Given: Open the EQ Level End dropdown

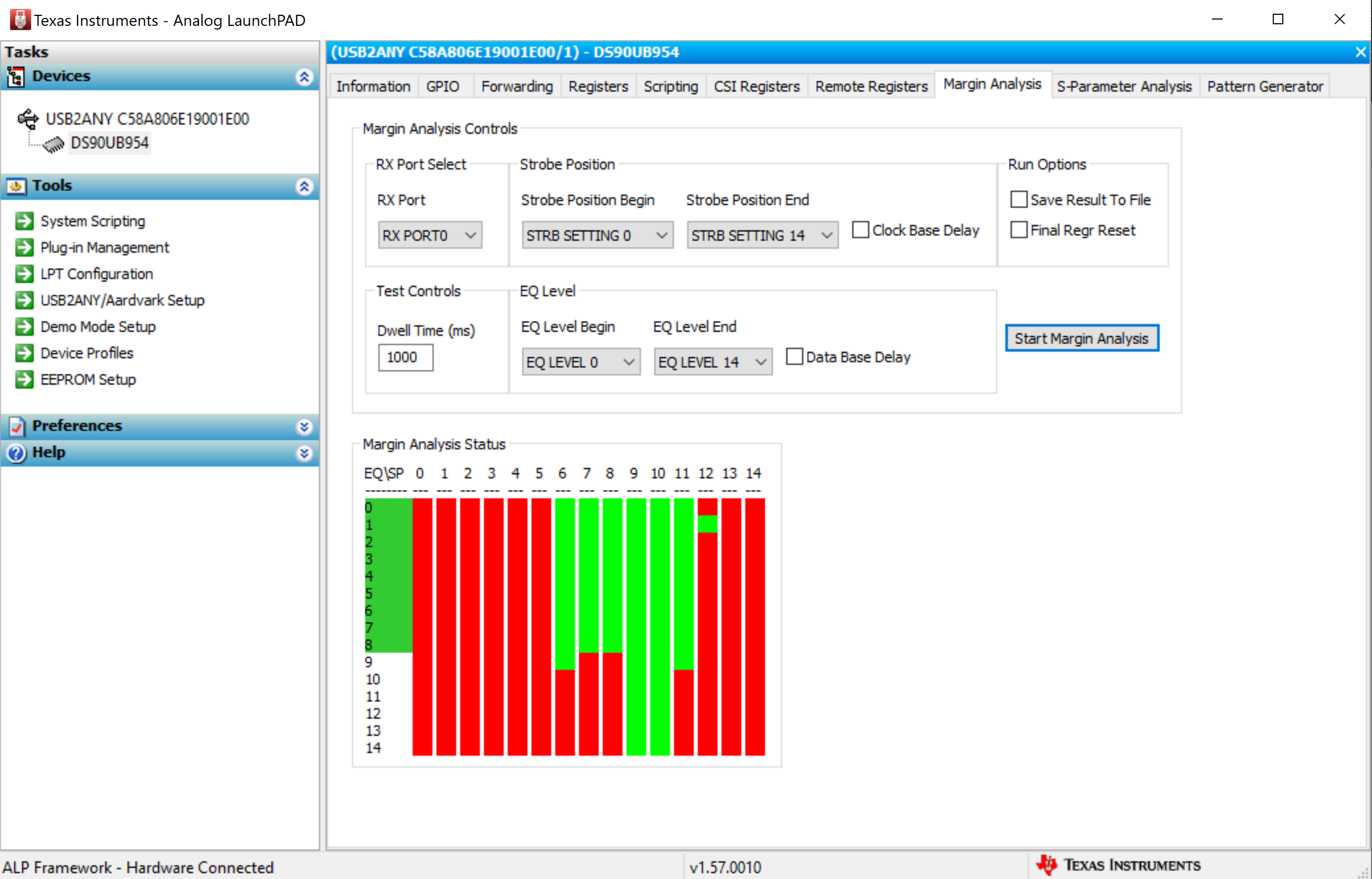Looking at the screenshot, I should (x=712, y=361).
